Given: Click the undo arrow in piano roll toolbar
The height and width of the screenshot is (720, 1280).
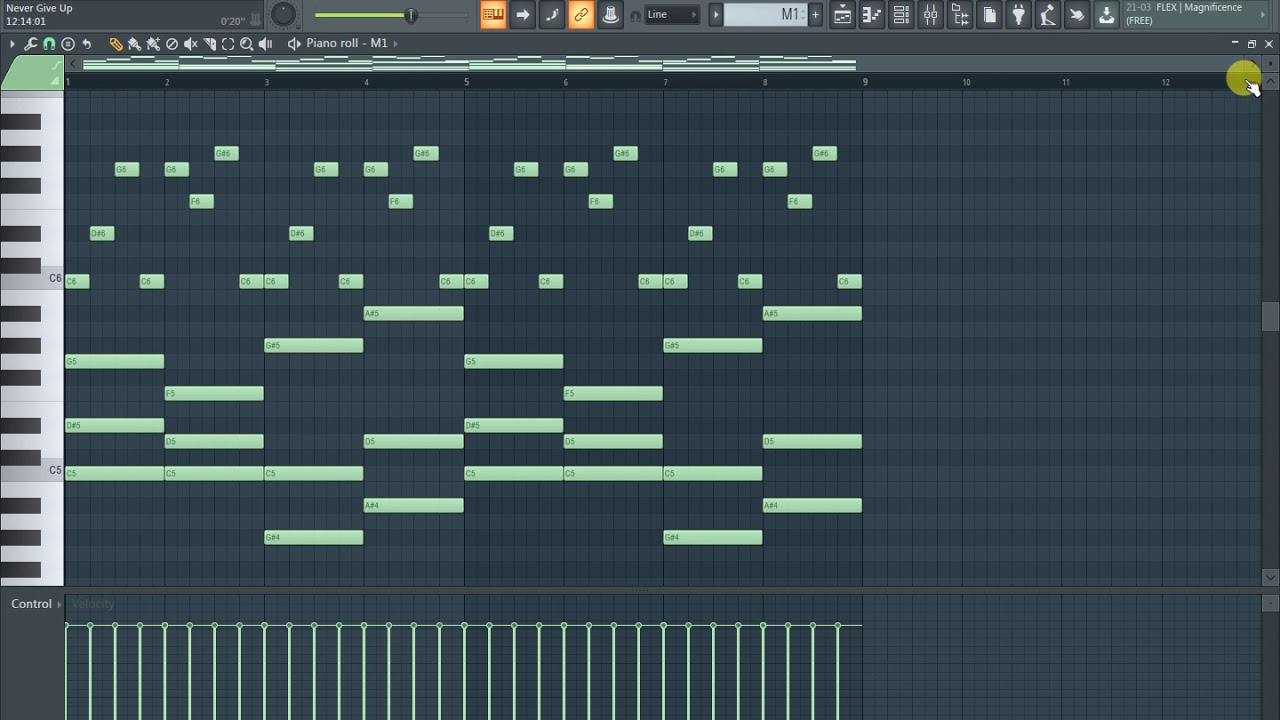Looking at the screenshot, I should [87, 44].
